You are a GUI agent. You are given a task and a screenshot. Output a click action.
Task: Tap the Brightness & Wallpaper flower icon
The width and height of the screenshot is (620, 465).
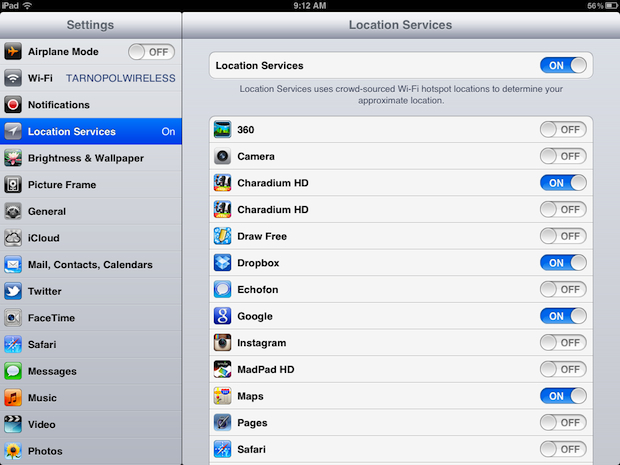tap(13, 158)
